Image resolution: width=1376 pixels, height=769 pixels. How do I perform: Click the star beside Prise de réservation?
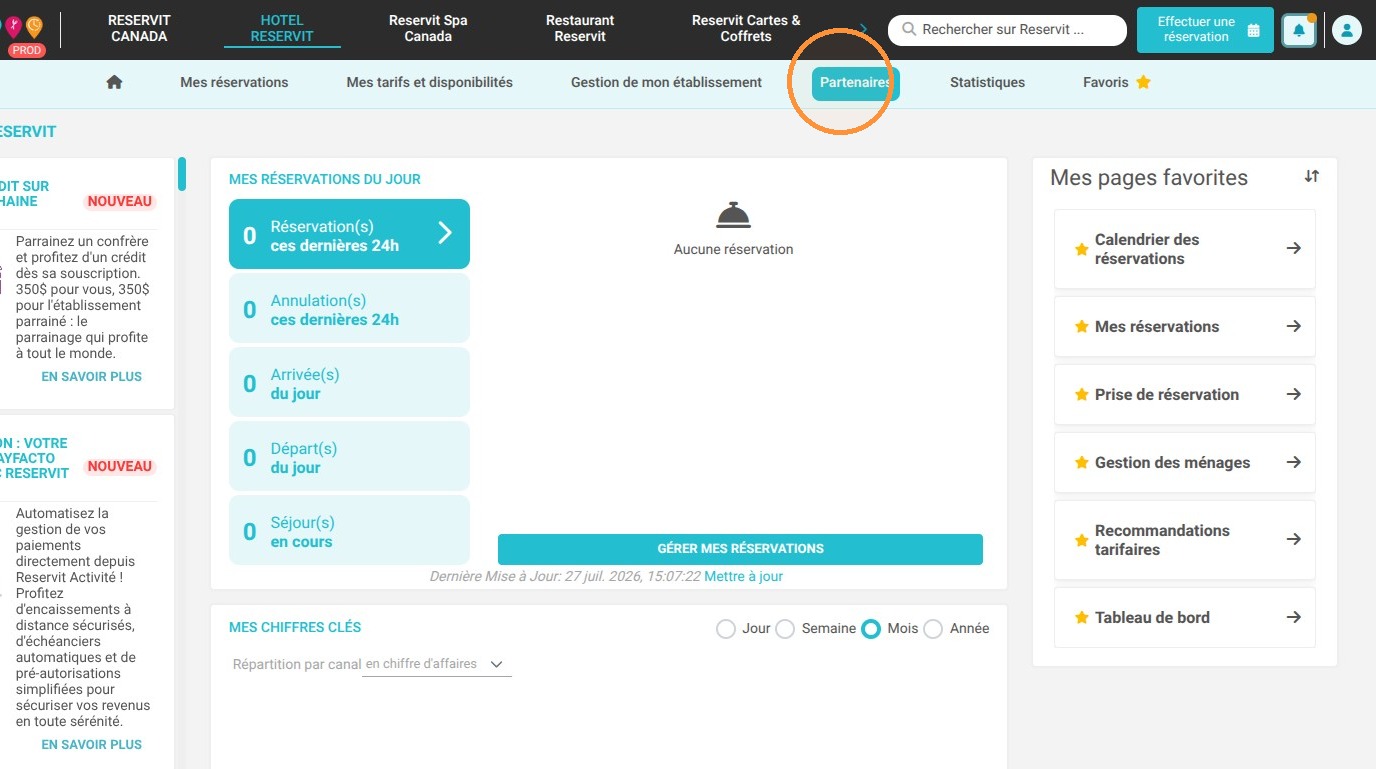pyautogui.click(x=1081, y=395)
